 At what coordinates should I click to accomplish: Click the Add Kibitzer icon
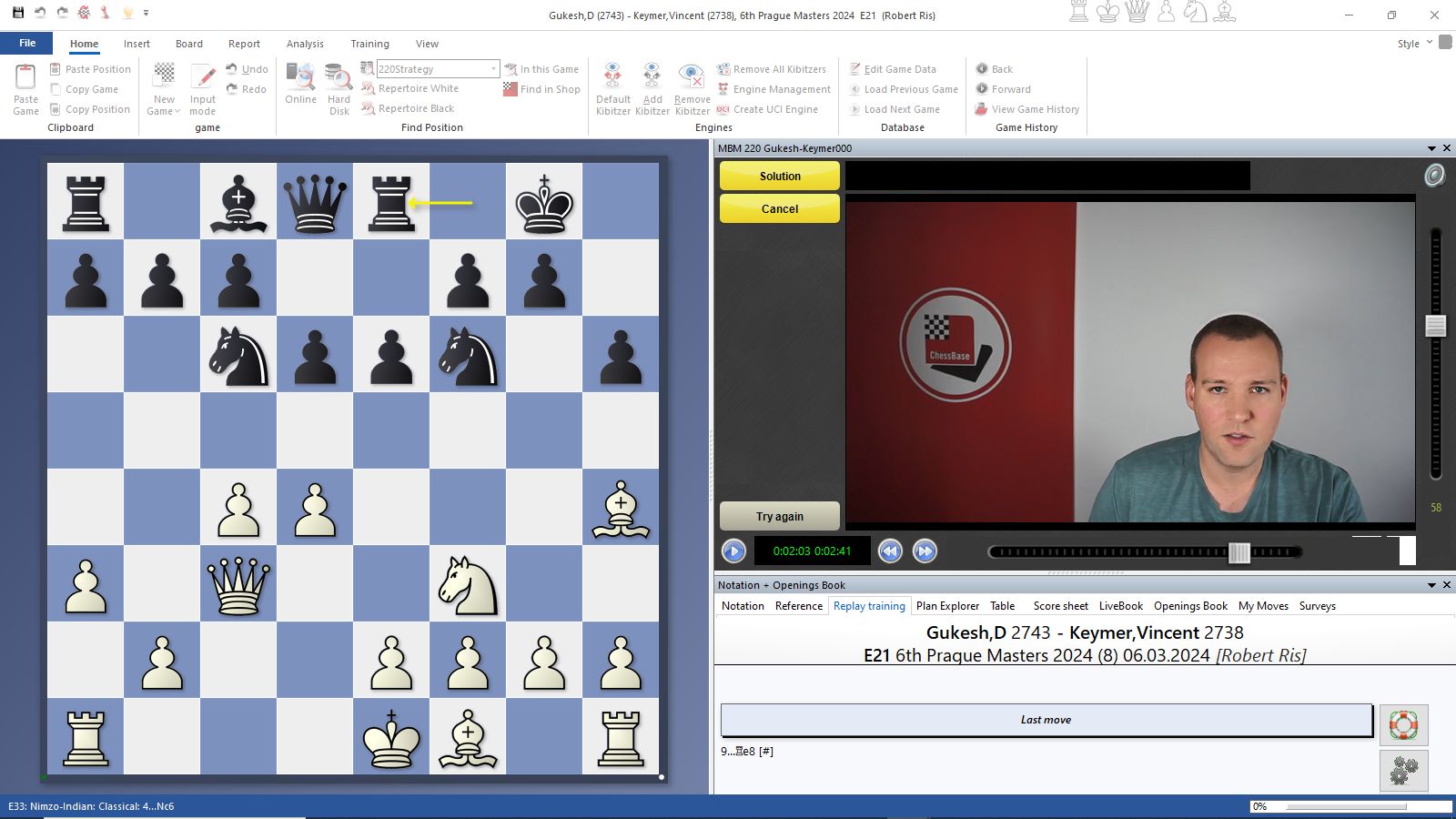pos(652,77)
